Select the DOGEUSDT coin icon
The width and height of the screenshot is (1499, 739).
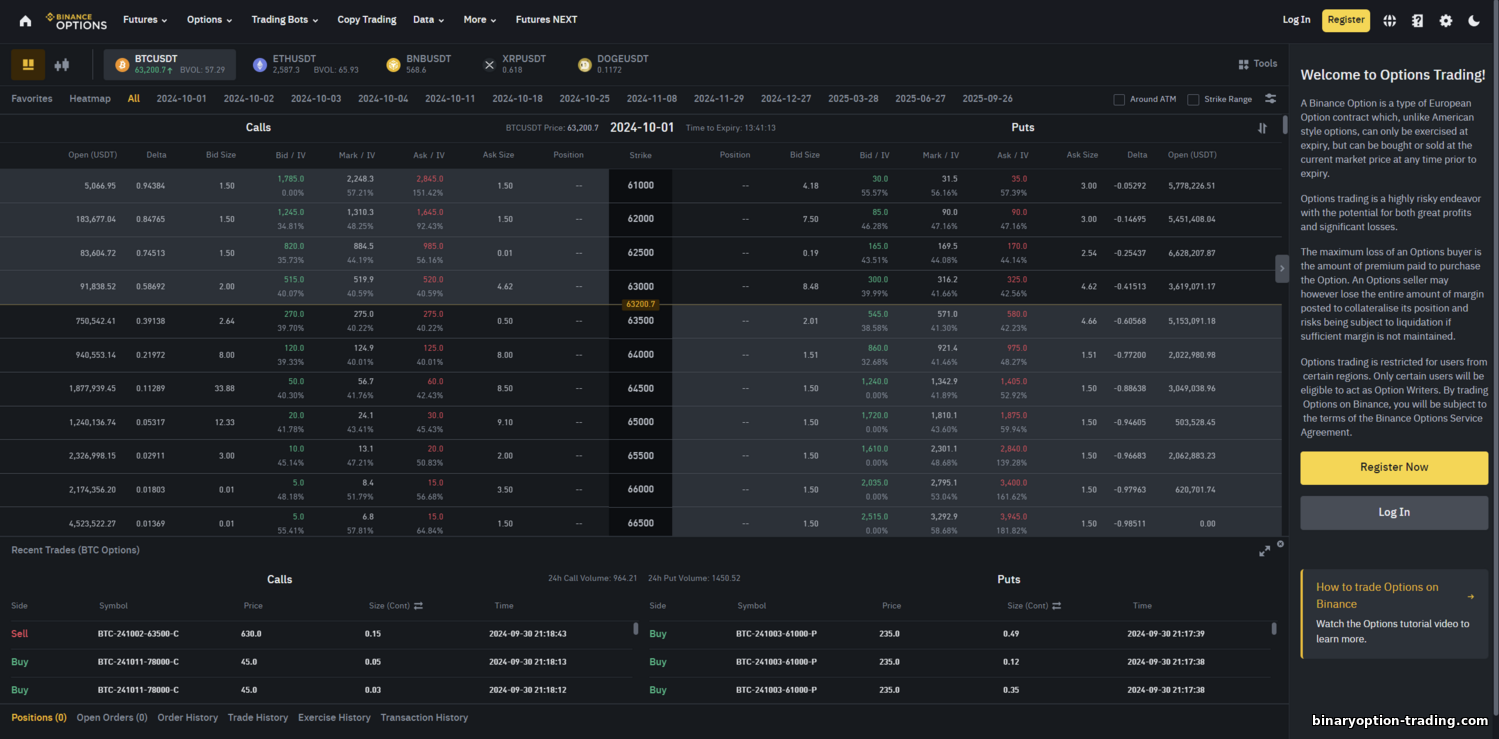pyautogui.click(x=584, y=65)
